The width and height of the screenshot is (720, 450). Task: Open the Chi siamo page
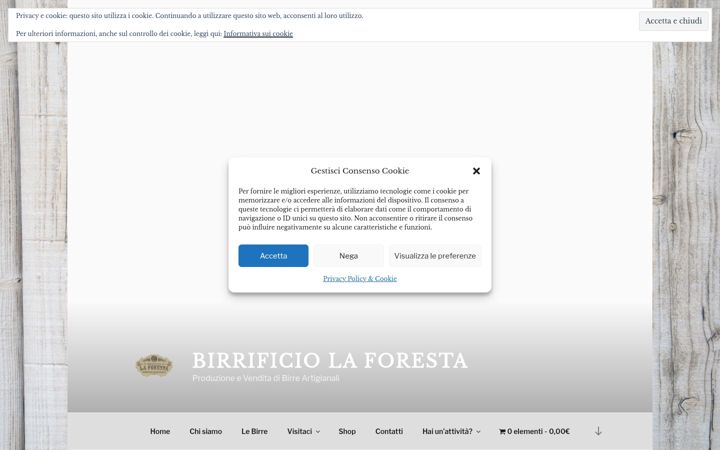(x=206, y=431)
